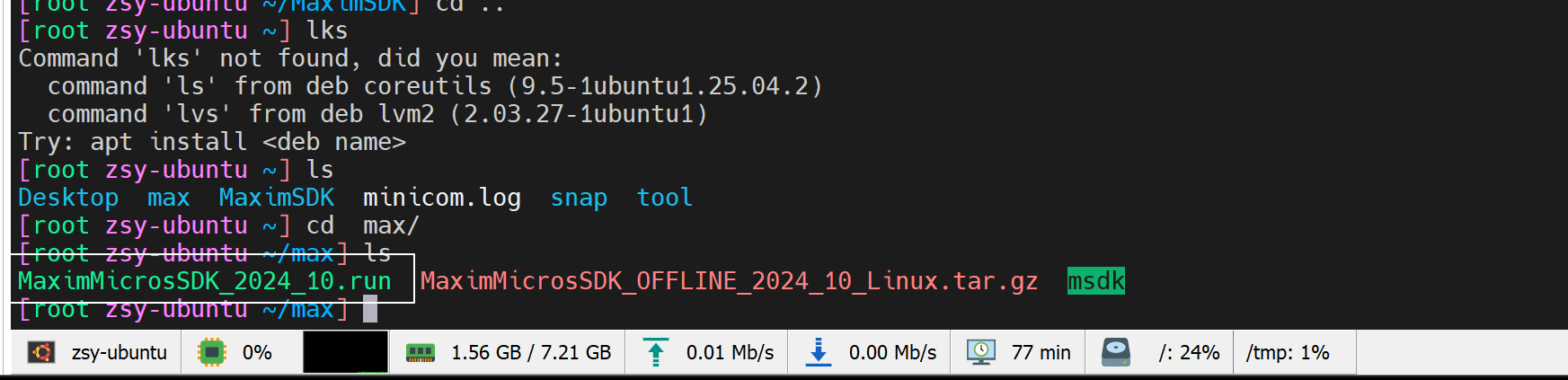Click the 77 min uptime value

click(1041, 352)
